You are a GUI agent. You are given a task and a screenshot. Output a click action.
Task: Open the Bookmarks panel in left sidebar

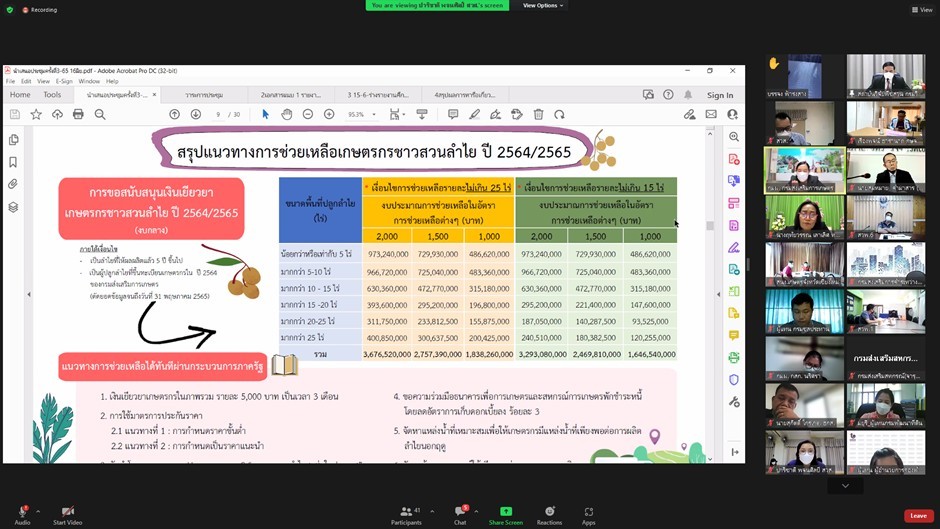coord(13,162)
